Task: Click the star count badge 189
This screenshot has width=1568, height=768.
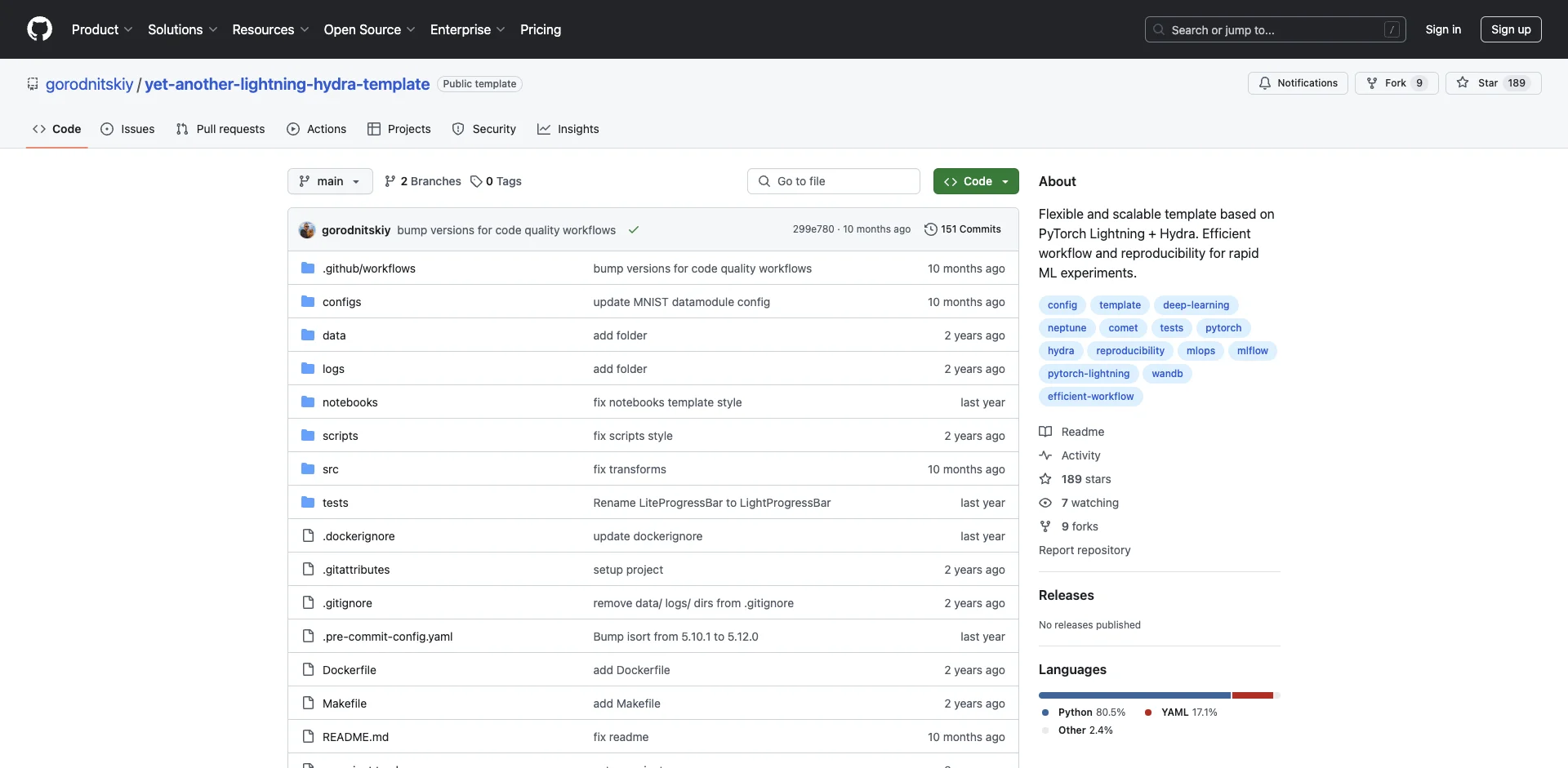Action: 1517,83
